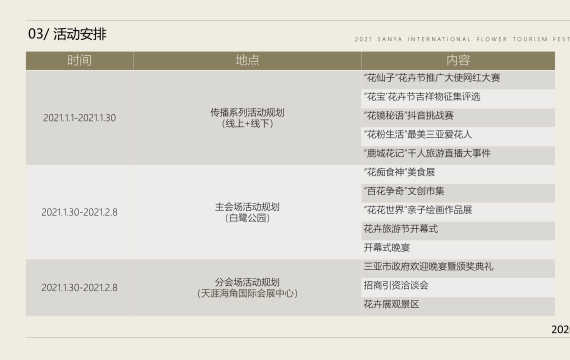Select the 鹿城花记 直播大事件 row

[x=458, y=155]
